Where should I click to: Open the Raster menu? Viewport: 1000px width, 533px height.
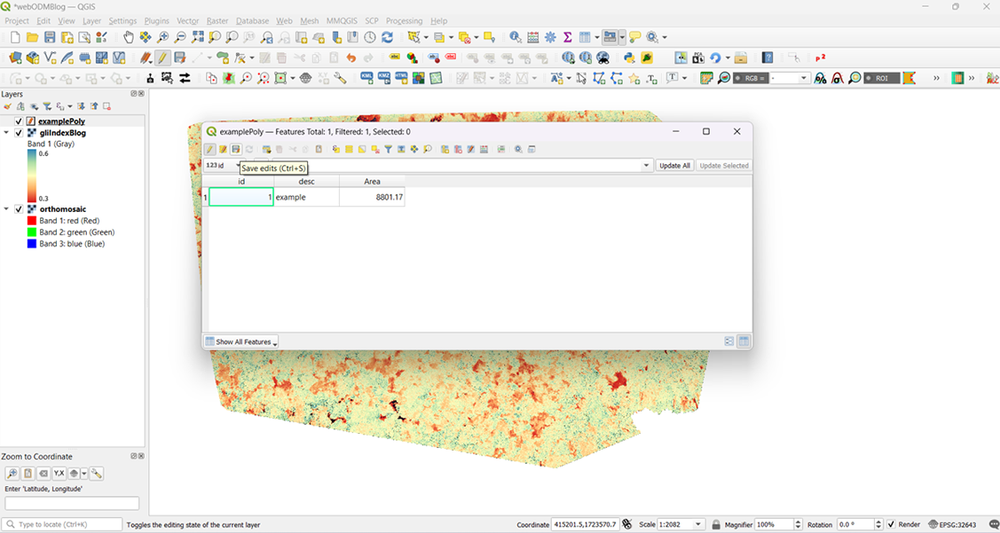[x=217, y=20]
